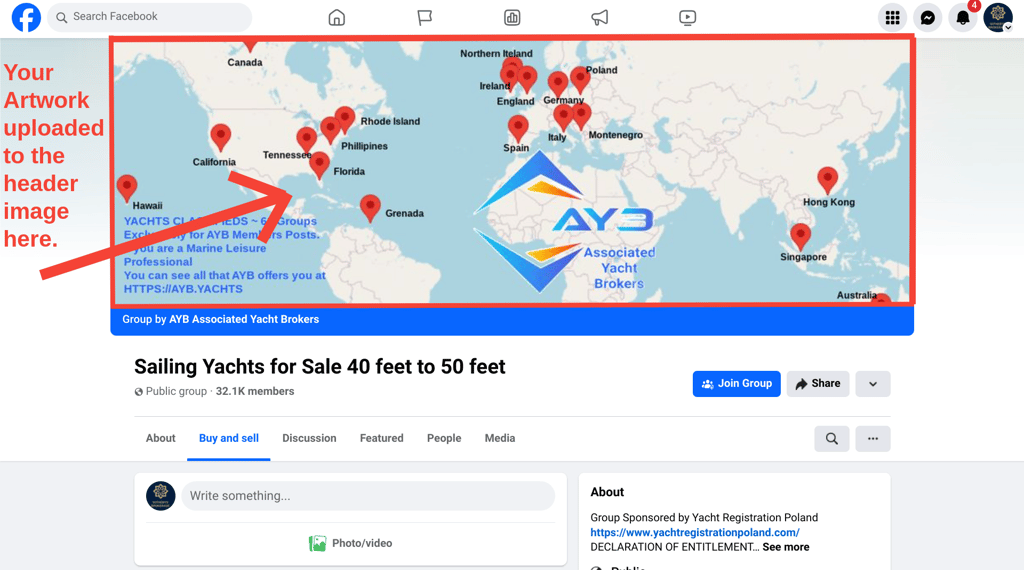Screen dimensions: 1024x570
Task: Click See more in About section
Action: (x=786, y=547)
